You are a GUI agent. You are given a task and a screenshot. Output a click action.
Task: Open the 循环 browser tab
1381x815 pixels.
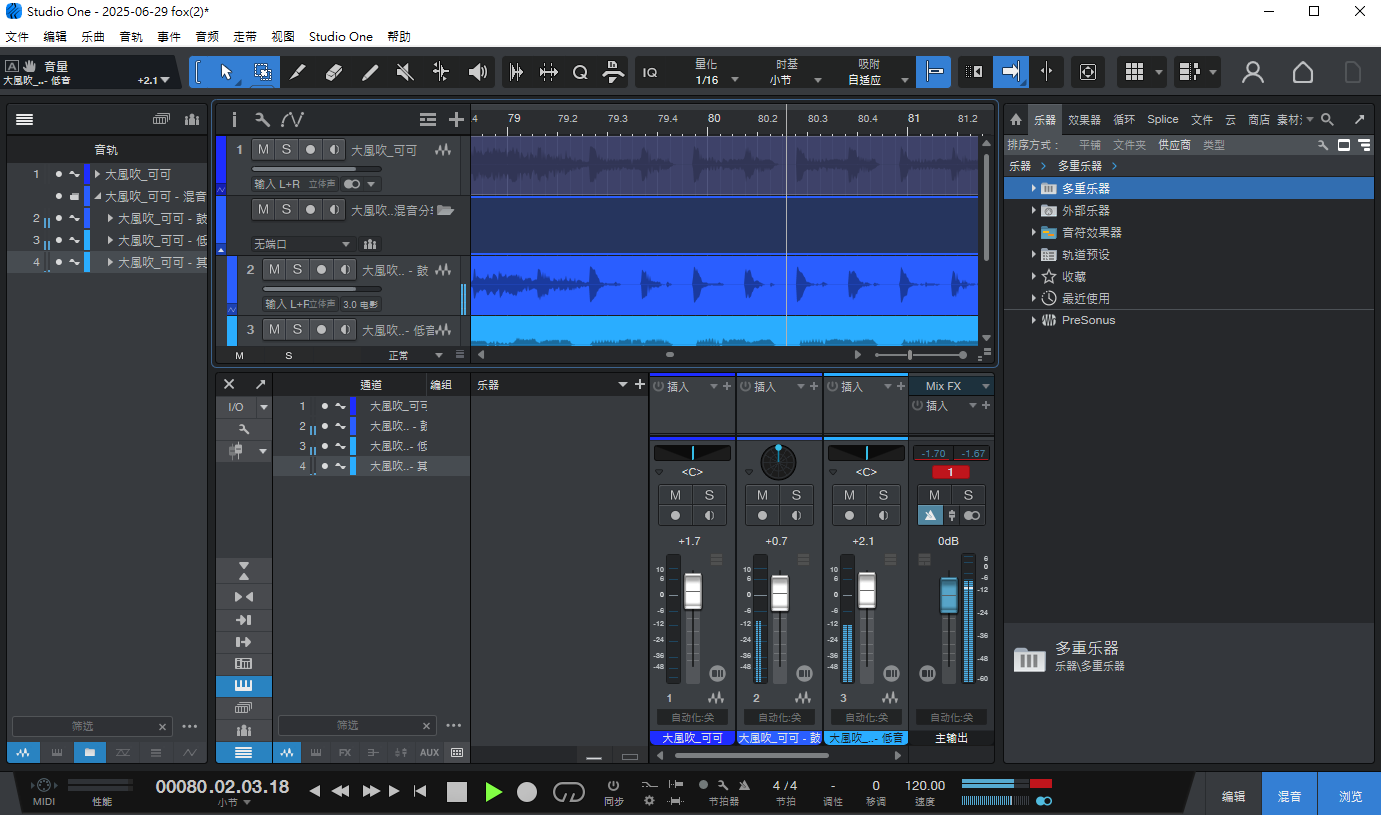(x=1124, y=119)
